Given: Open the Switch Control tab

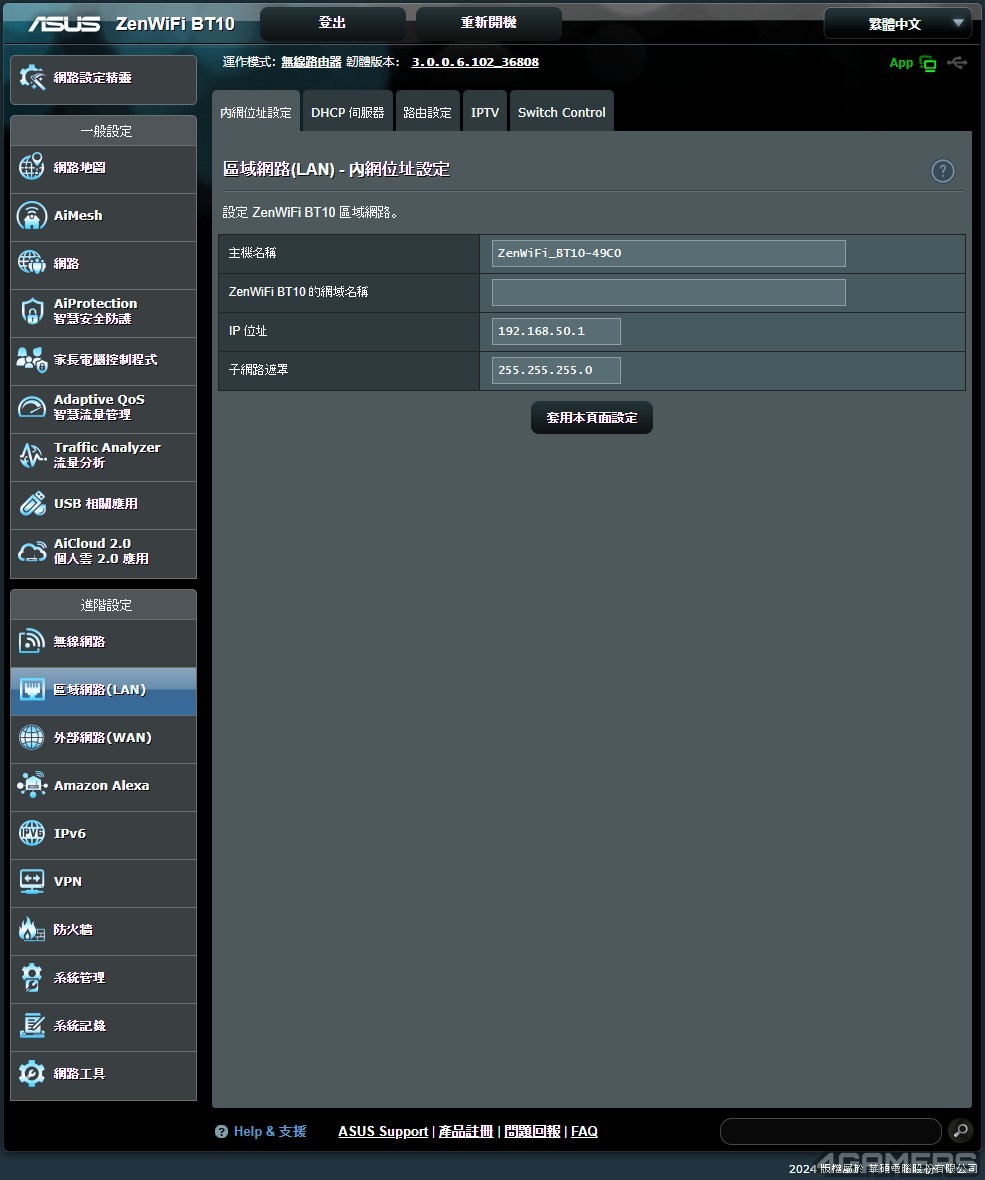Looking at the screenshot, I should (561, 111).
